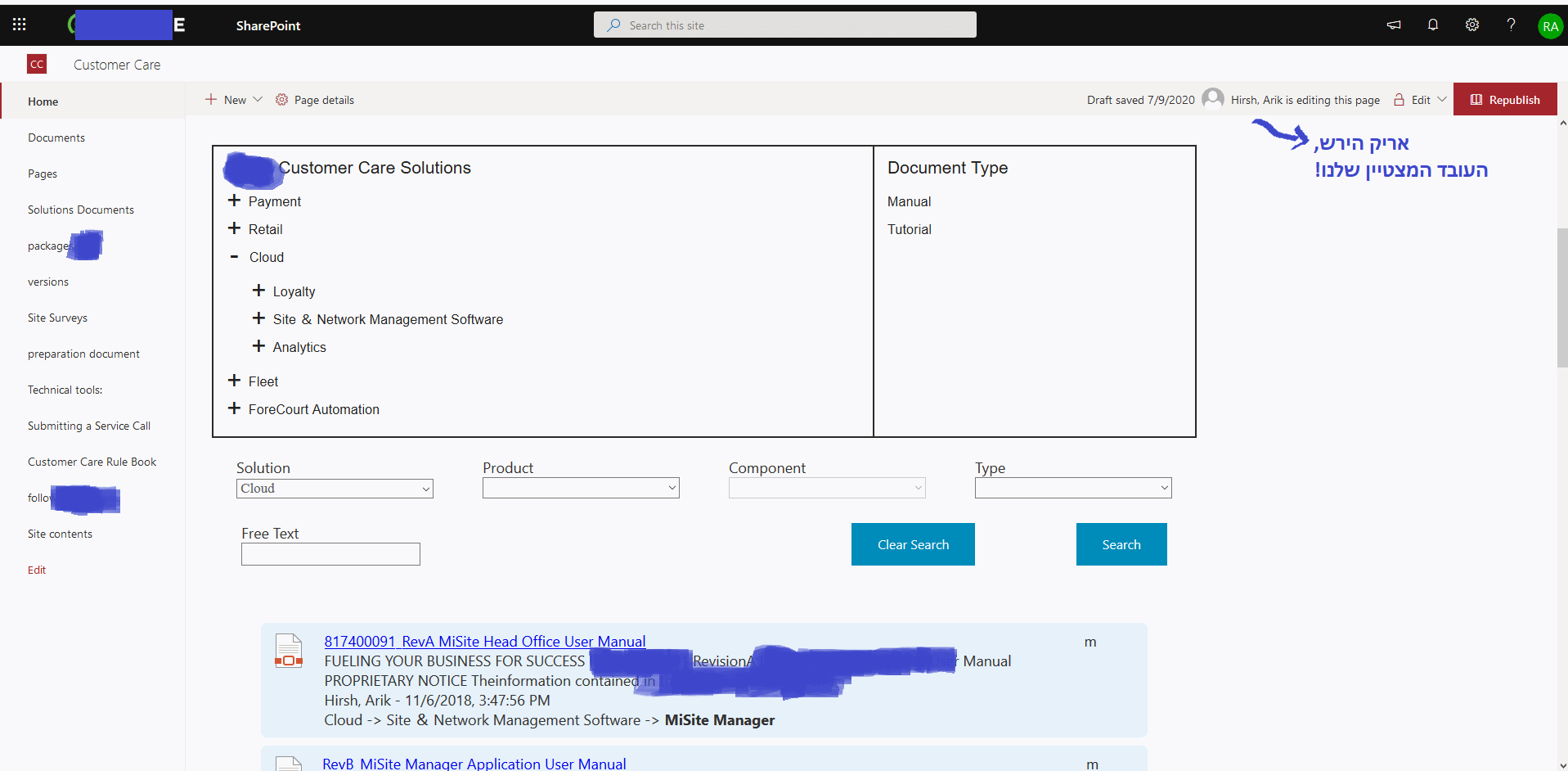Click the lock icon beside Edit
1568x771 pixels.
[x=1399, y=99]
